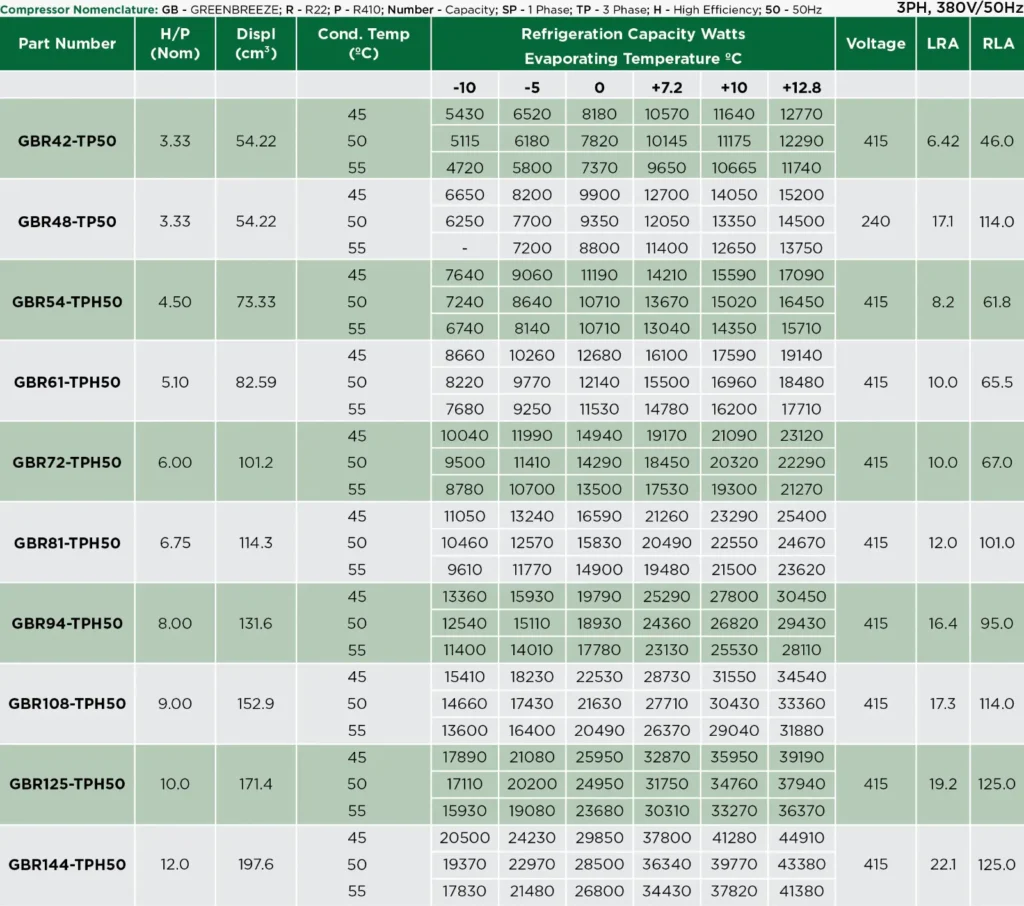Click the 240 voltage value for GBR48-TP50

click(876, 221)
